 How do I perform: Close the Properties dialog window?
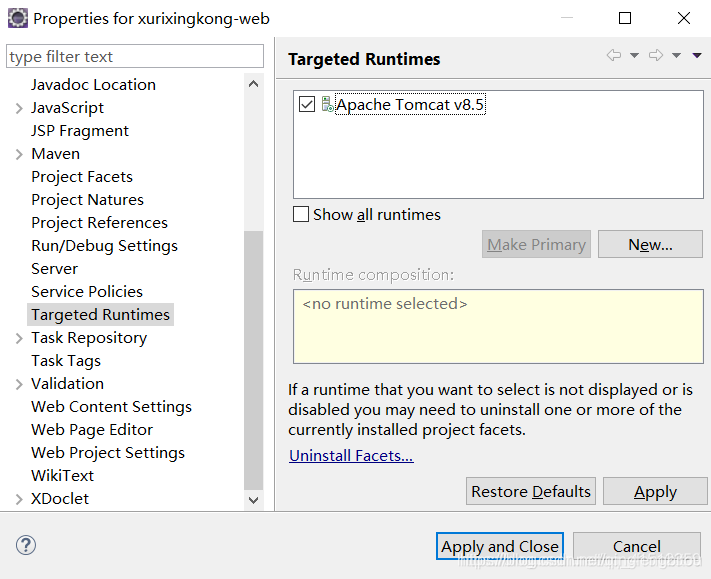coord(684,18)
